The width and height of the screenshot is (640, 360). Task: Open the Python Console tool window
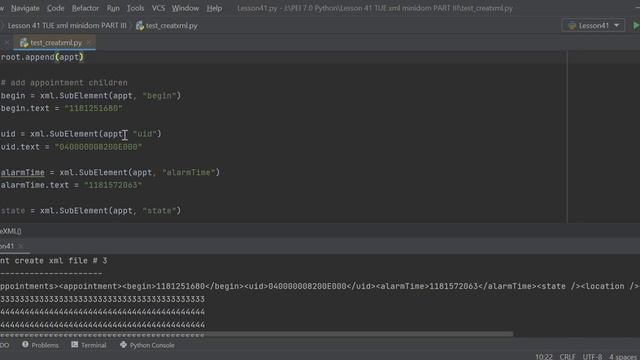(x=147, y=345)
